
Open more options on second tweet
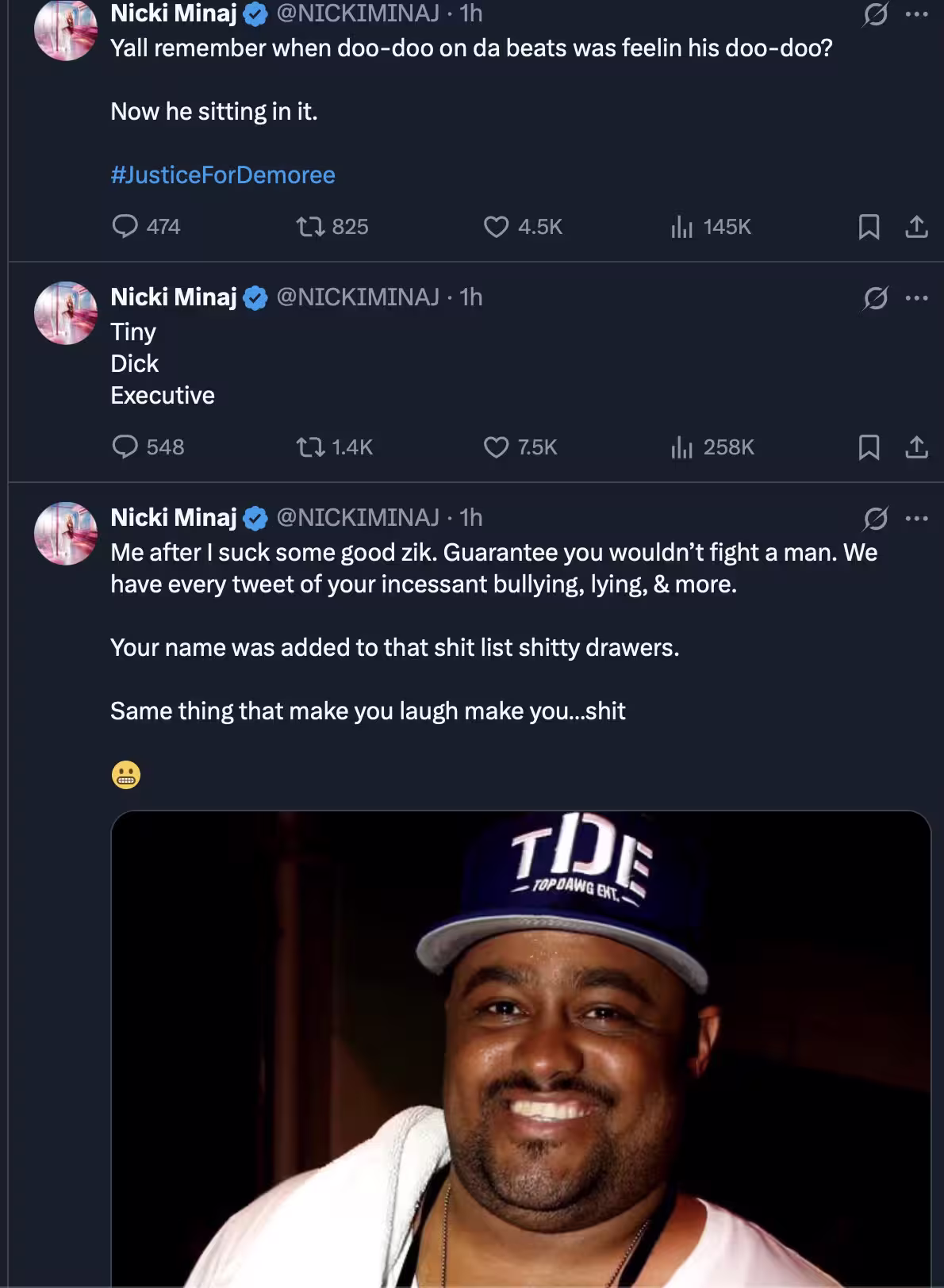pyautogui.click(x=916, y=298)
